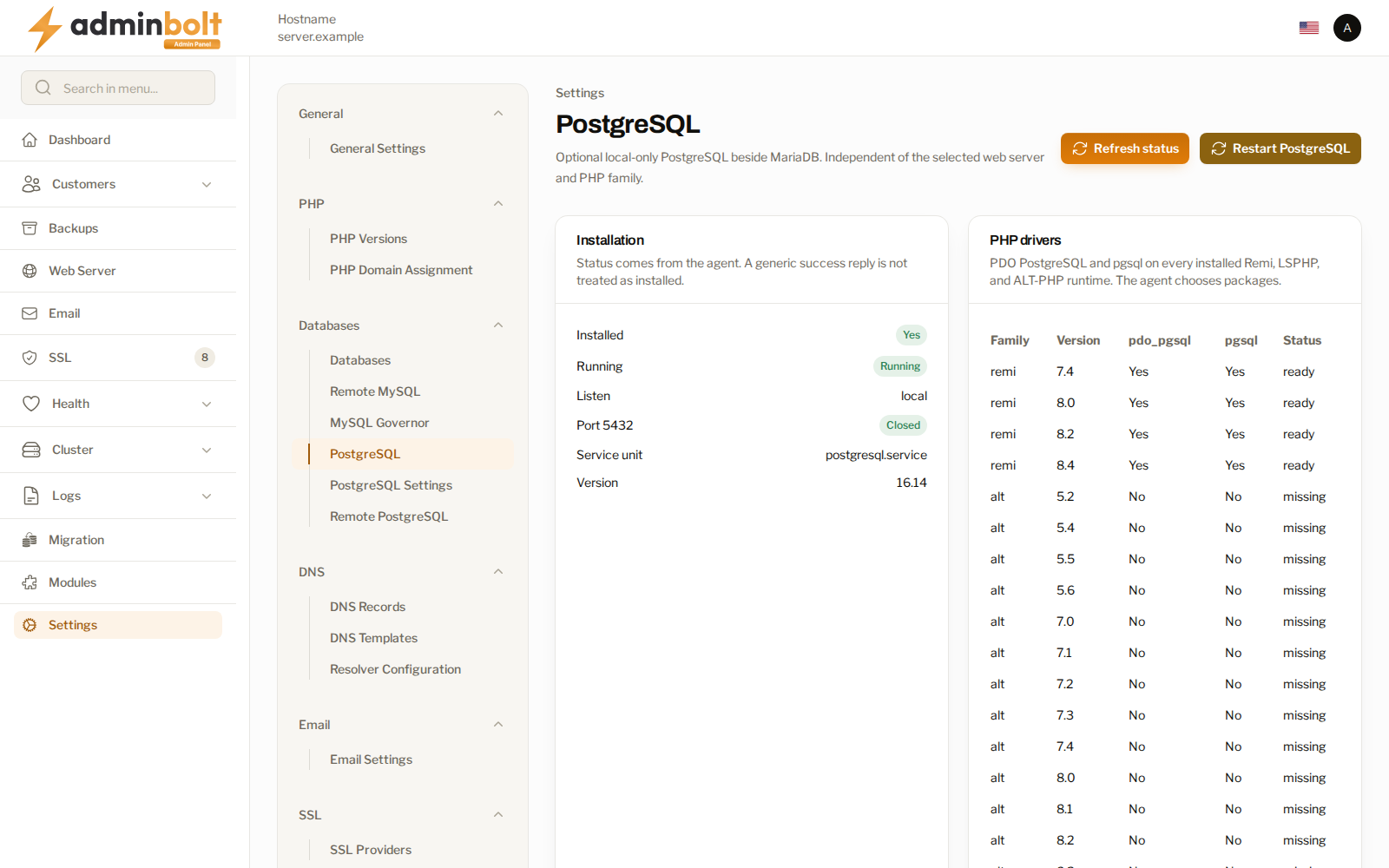Open Modules in sidebar
Screen dimensions: 1389x868
(118, 582)
